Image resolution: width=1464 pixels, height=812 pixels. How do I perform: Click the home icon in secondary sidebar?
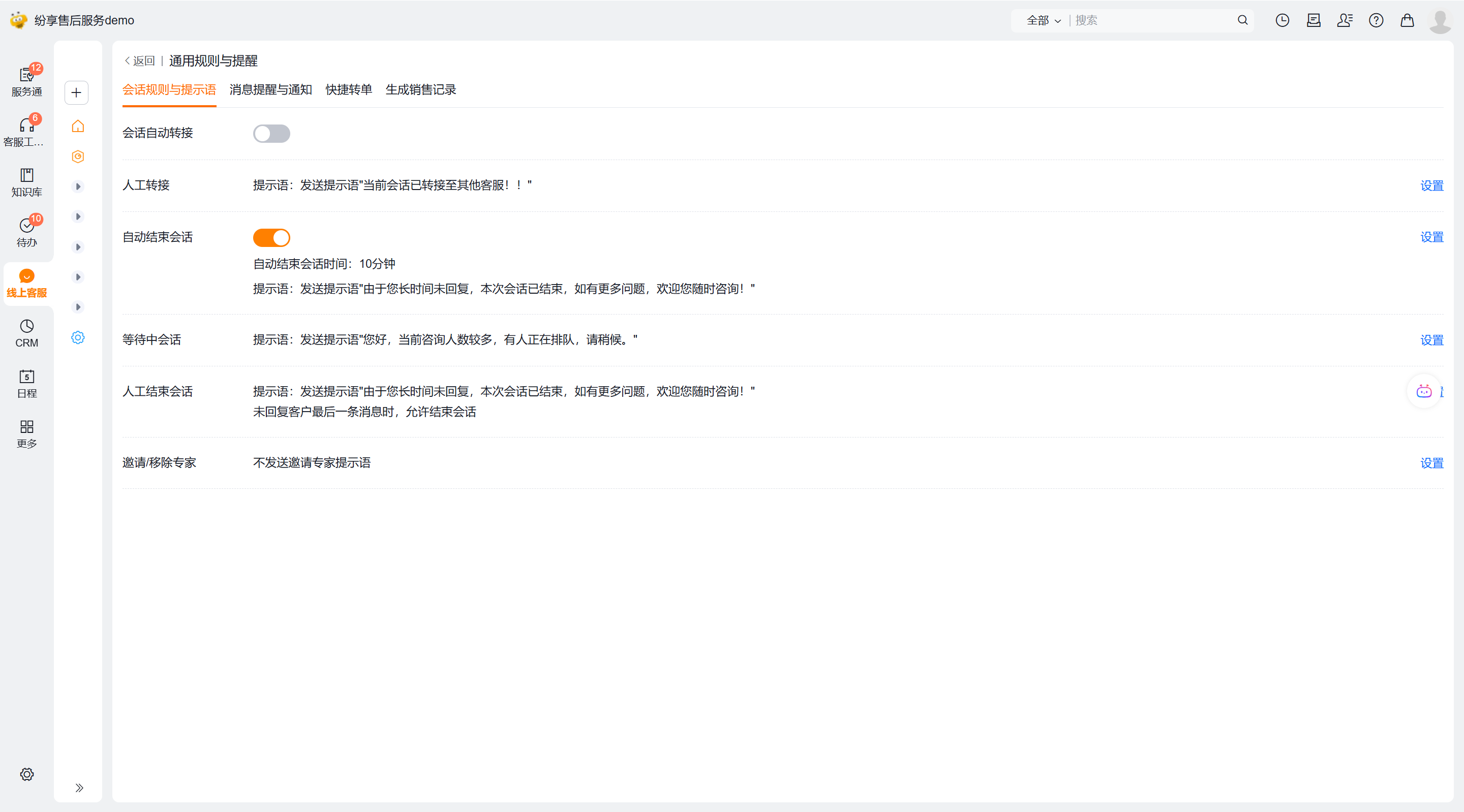pos(78,126)
